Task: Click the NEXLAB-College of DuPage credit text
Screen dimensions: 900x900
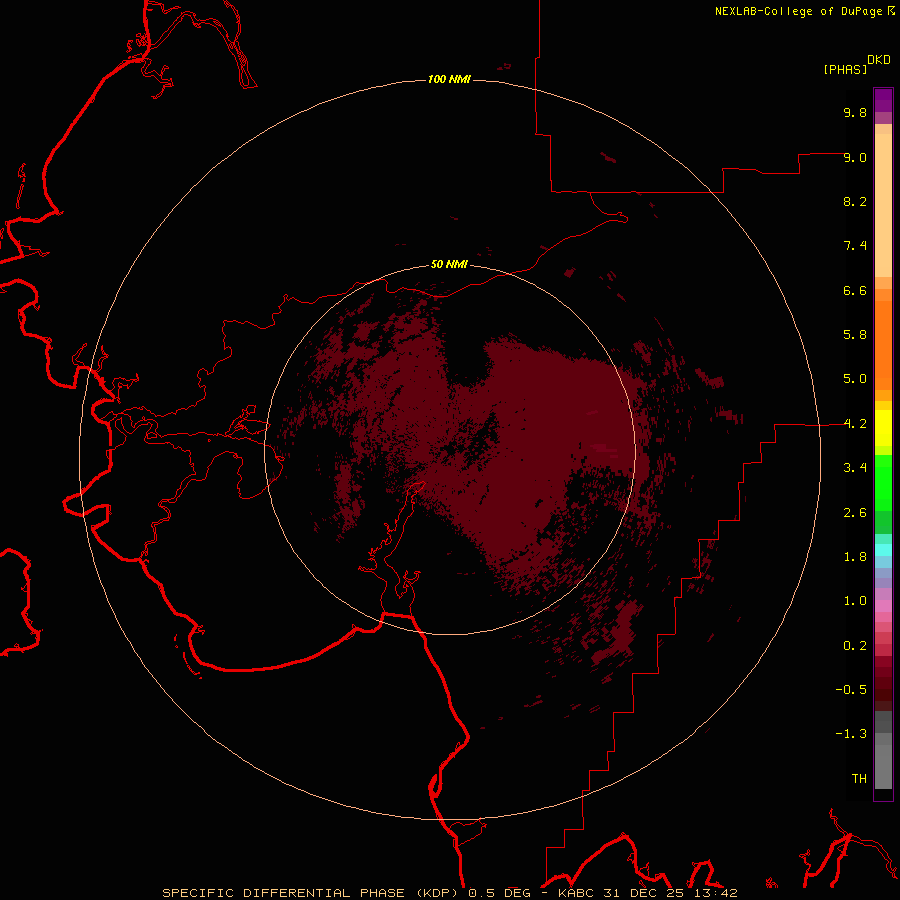Action: 799,11
